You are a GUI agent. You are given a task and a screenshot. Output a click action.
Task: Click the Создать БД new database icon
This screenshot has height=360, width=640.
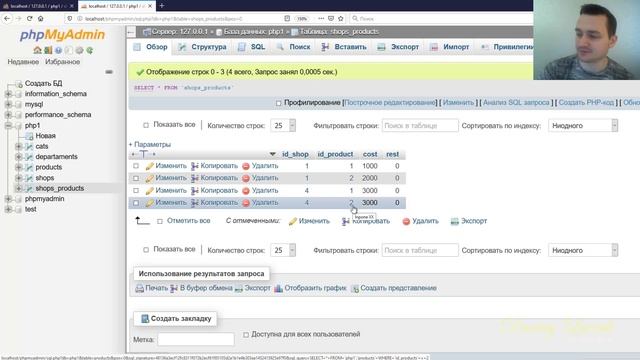click(18, 84)
